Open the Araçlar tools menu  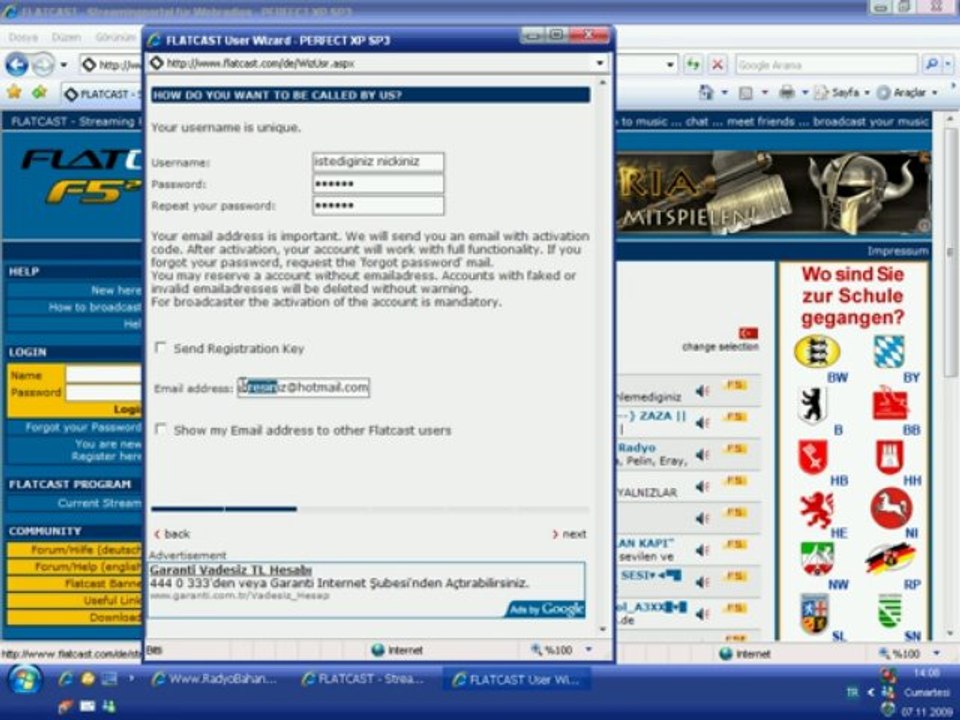[x=907, y=93]
